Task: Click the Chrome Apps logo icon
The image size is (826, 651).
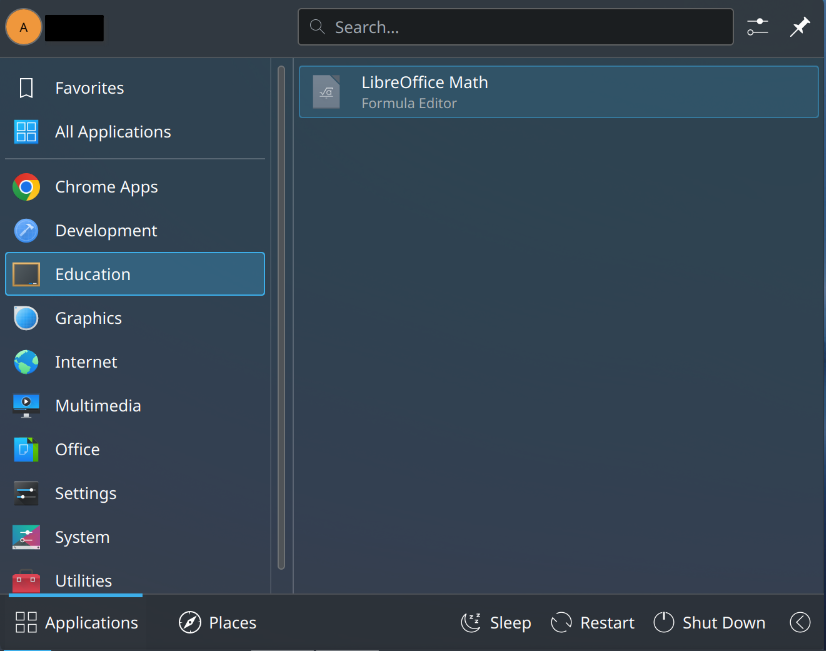Action: [26, 187]
